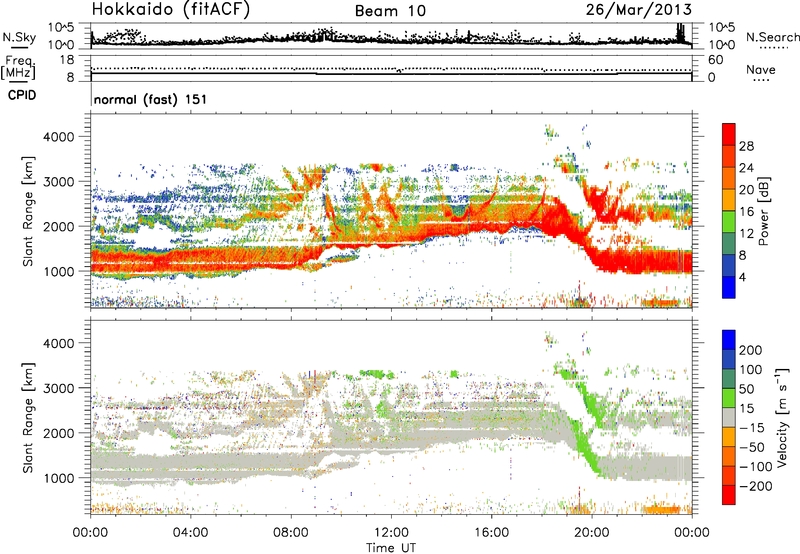
Task: Click the '12:00' time axis tick label
Action: [391, 533]
